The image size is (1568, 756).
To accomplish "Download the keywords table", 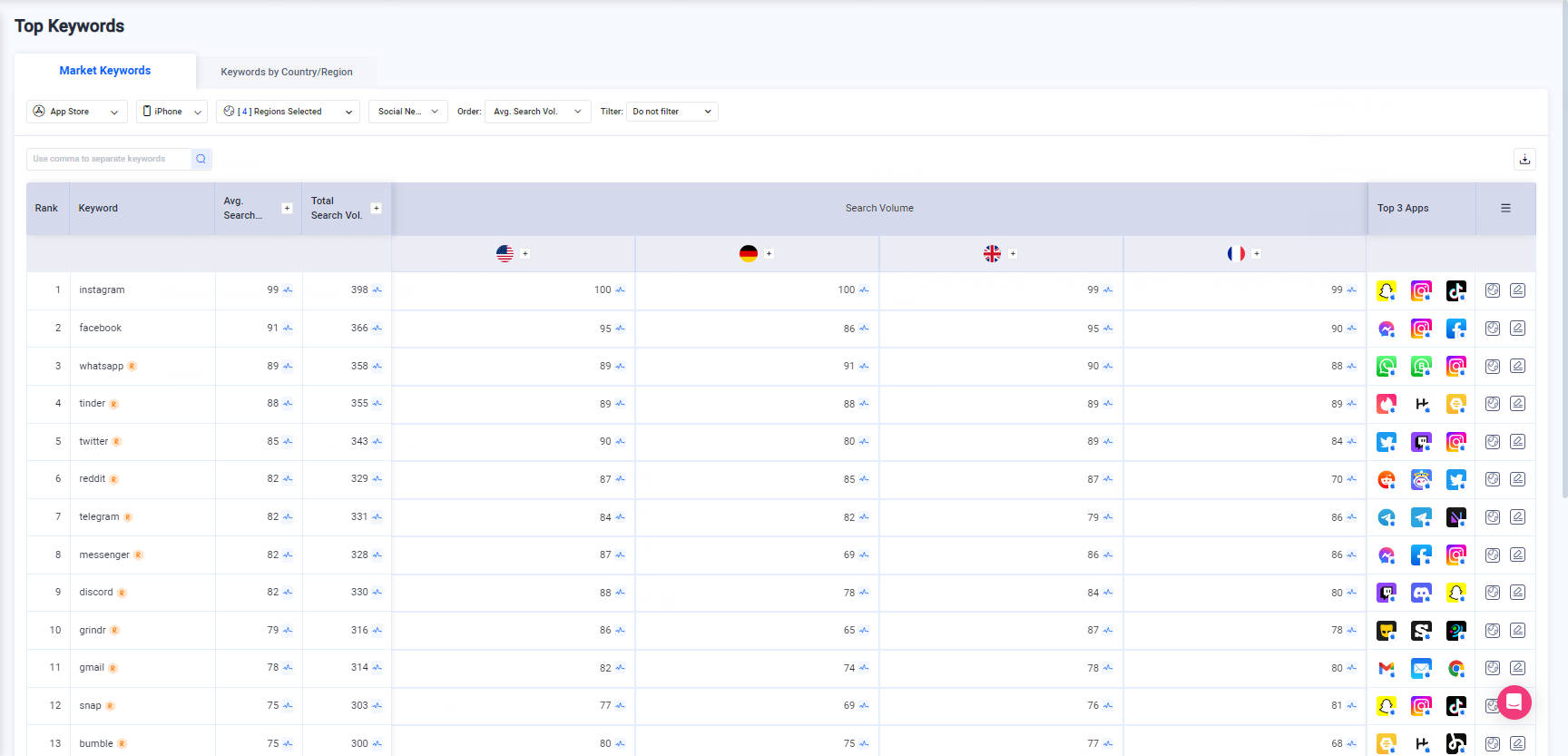I will [1524, 159].
